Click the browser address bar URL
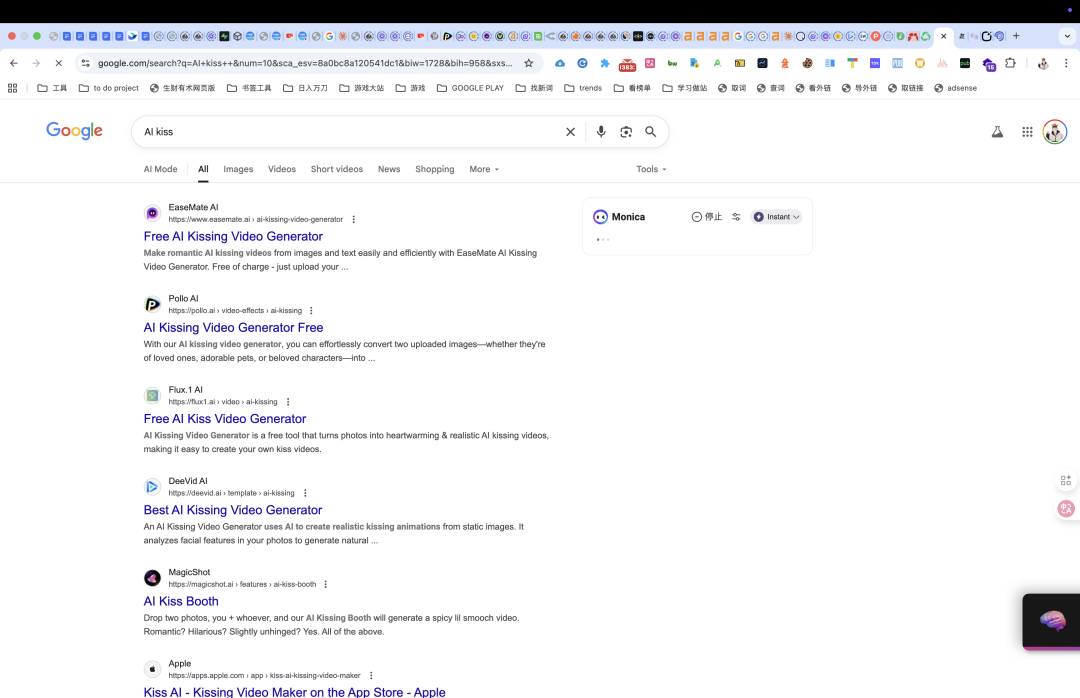 304,63
